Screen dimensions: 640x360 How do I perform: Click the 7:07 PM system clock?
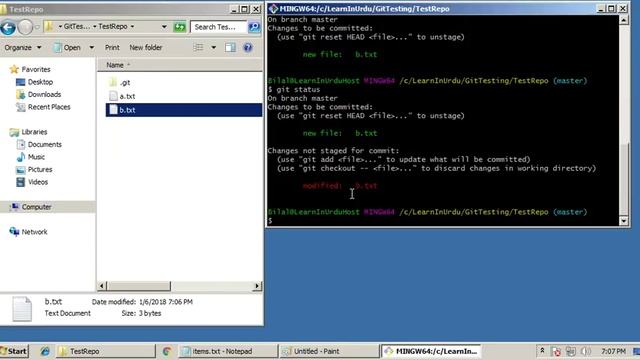point(613,351)
